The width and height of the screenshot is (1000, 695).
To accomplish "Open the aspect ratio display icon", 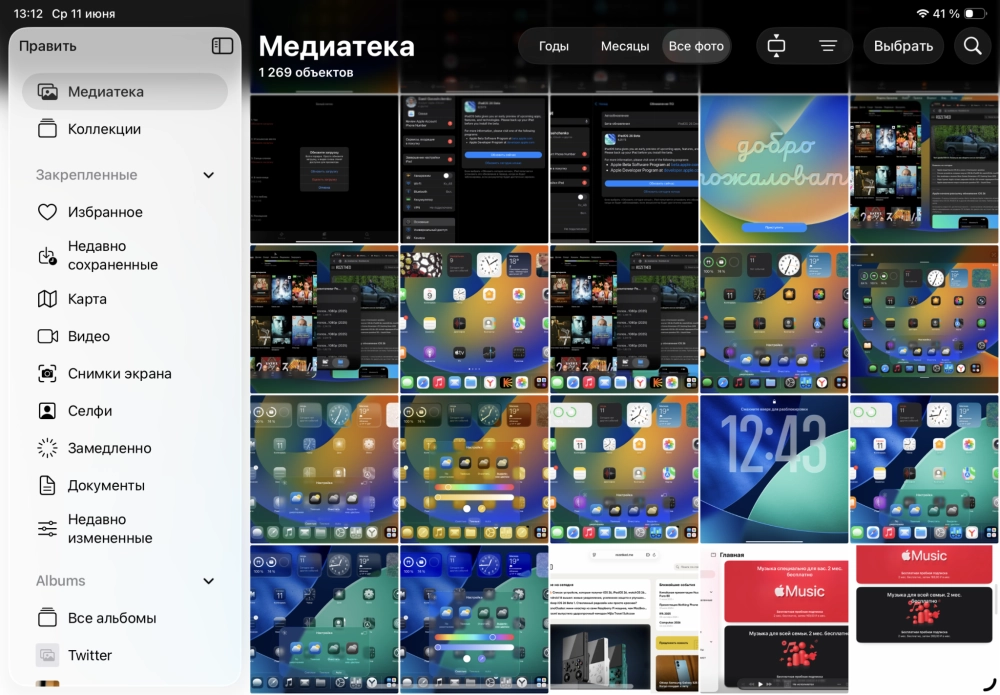I will click(777, 46).
